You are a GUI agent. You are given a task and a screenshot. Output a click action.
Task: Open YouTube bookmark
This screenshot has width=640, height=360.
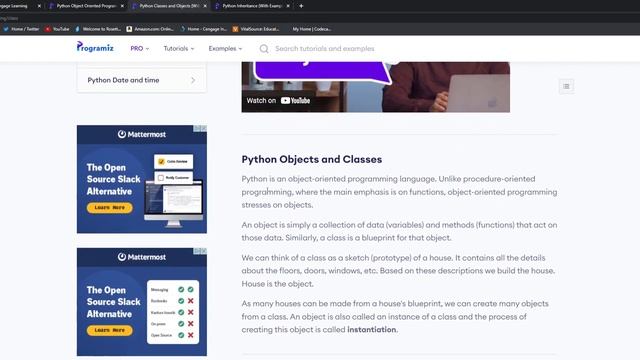pyautogui.click(x=57, y=29)
